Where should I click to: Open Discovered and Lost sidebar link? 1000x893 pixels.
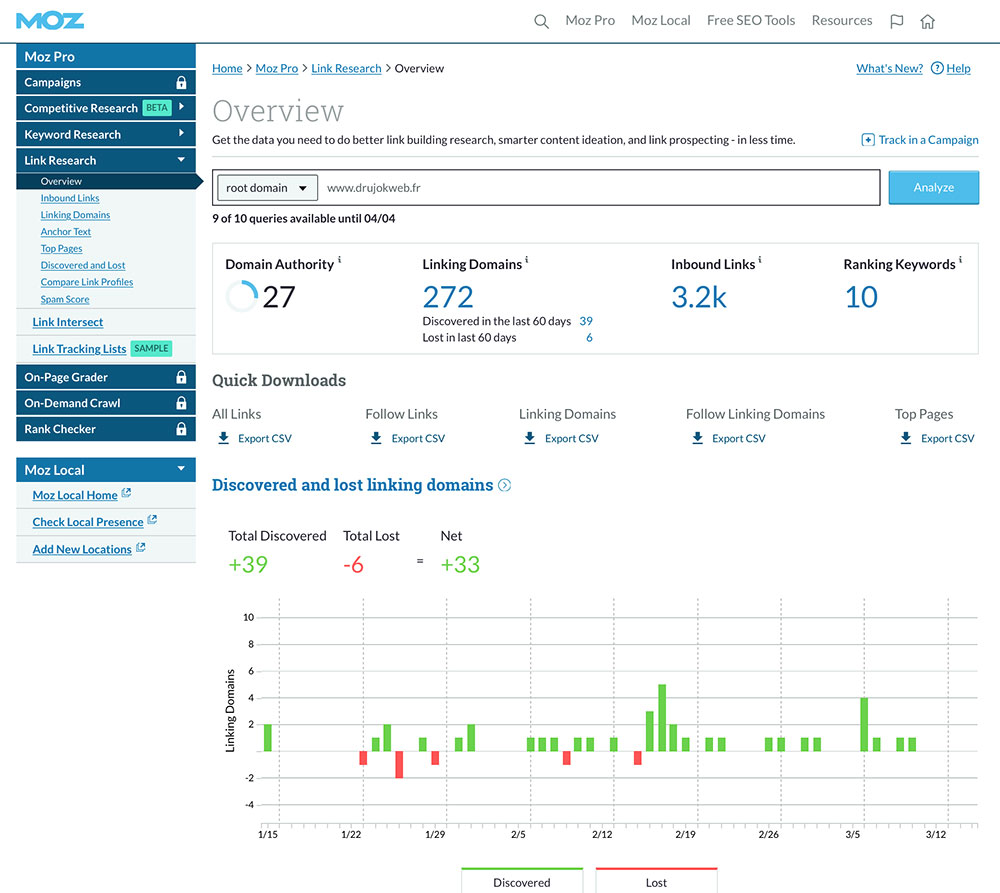[83, 265]
